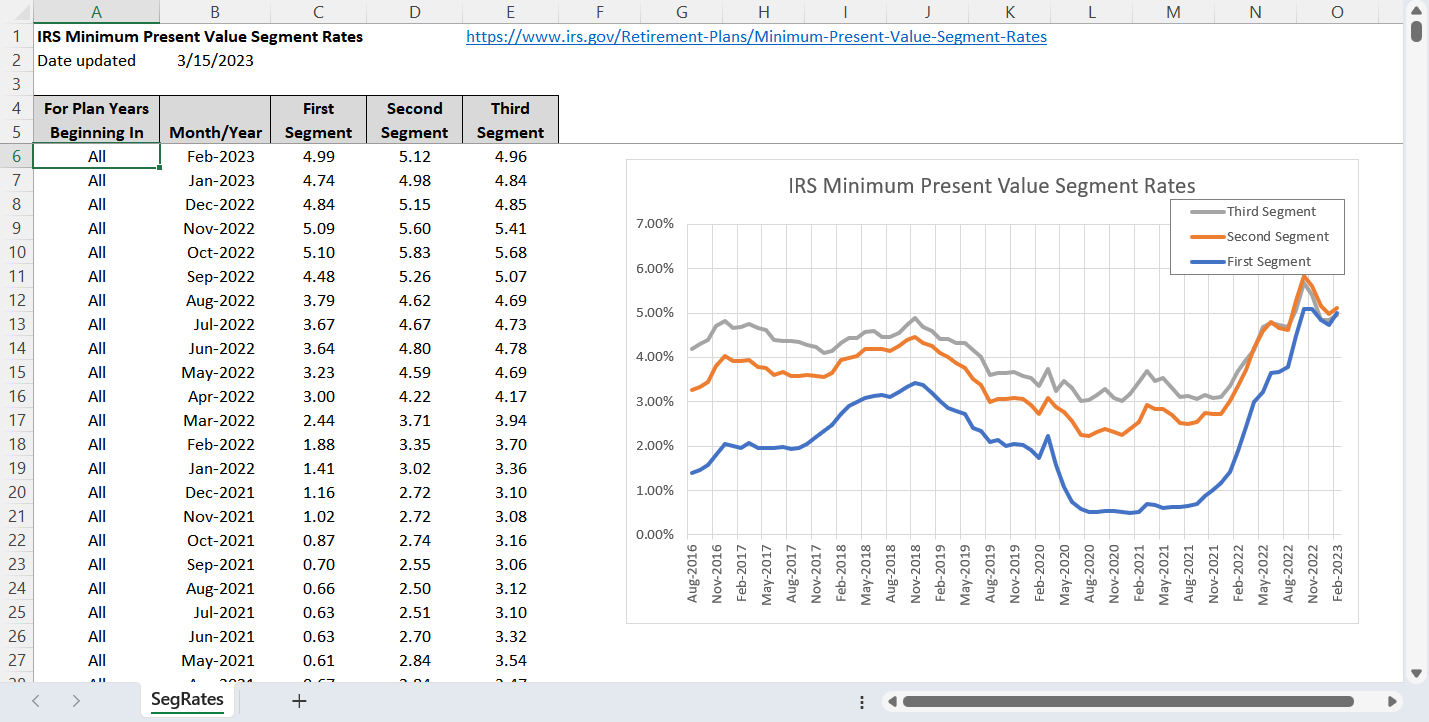This screenshot has height=722, width=1429.
Task: Select the cell with value 1.88
Action: [318, 445]
